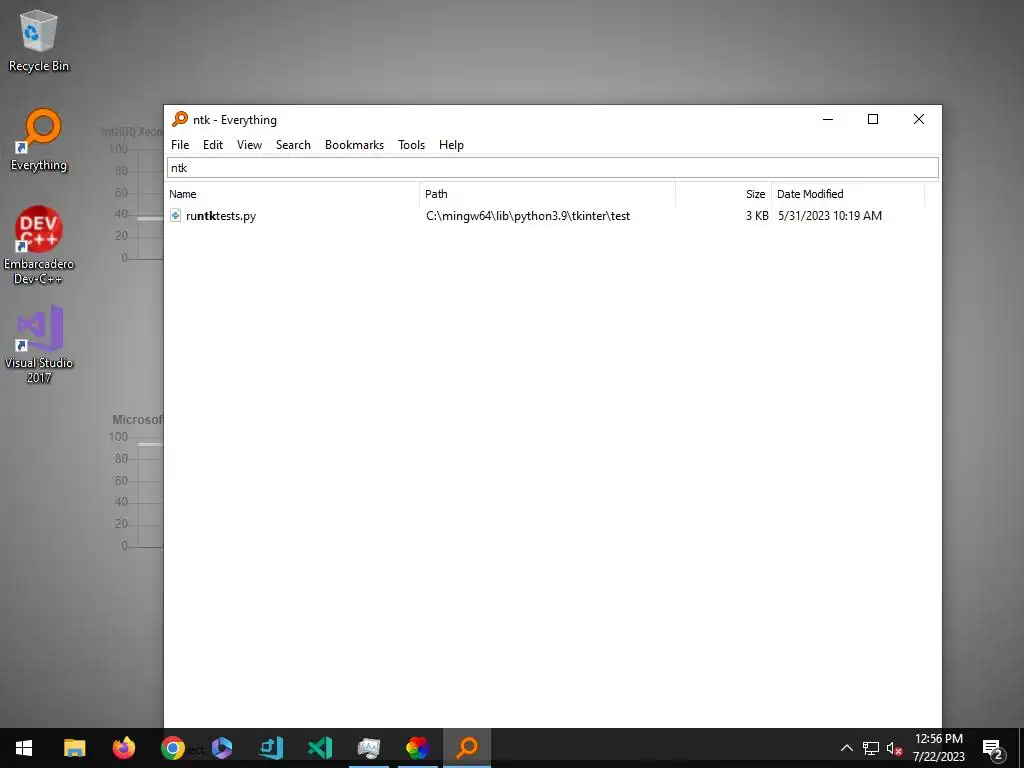This screenshot has width=1024, height=768.
Task: Open the Edit menu
Action: point(213,145)
